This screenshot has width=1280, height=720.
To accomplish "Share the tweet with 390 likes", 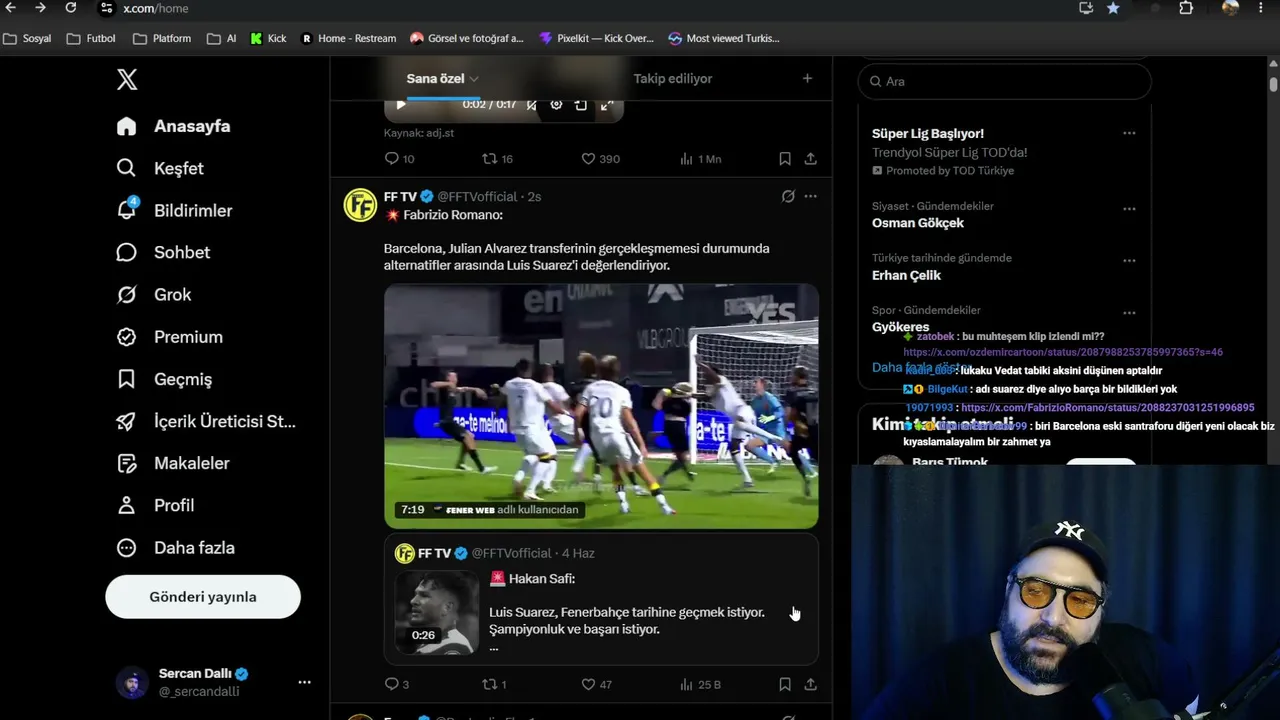I will [x=810, y=159].
